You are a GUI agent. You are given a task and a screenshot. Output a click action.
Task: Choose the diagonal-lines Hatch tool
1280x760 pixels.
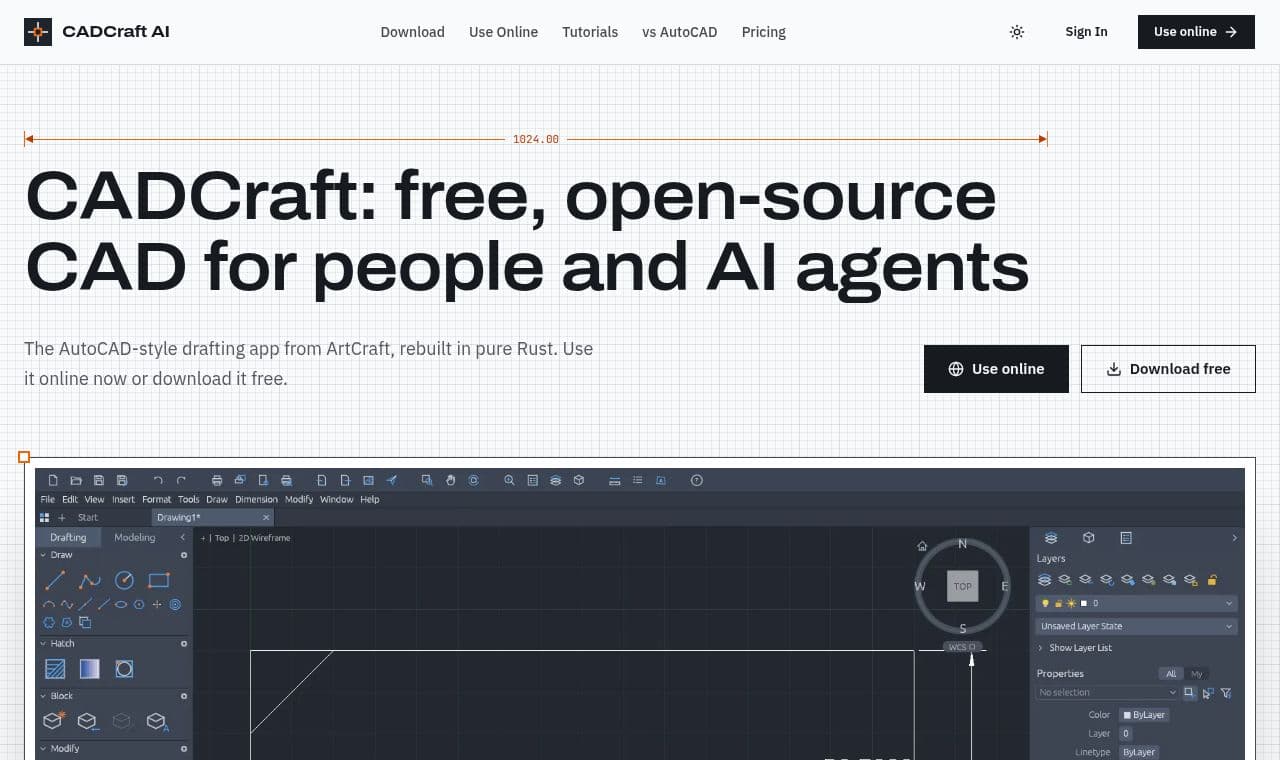pyautogui.click(x=56, y=669)
